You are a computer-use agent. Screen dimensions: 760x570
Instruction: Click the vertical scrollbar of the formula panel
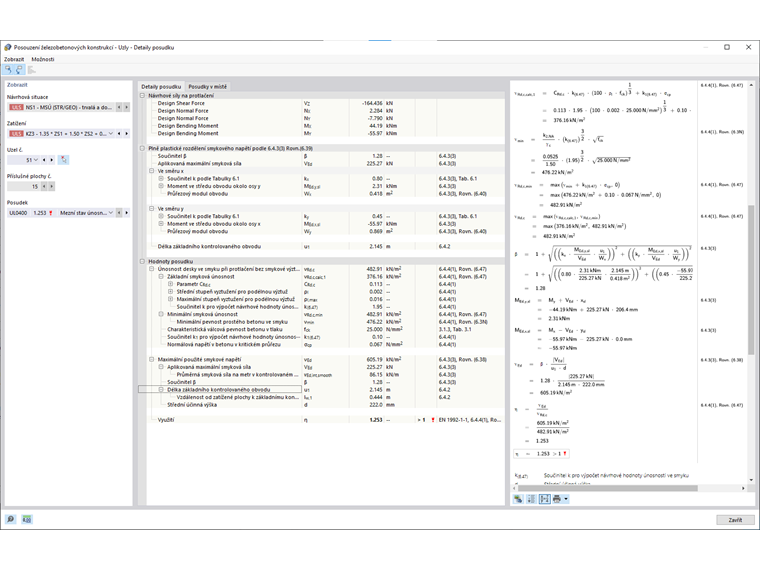pos(751,280)
